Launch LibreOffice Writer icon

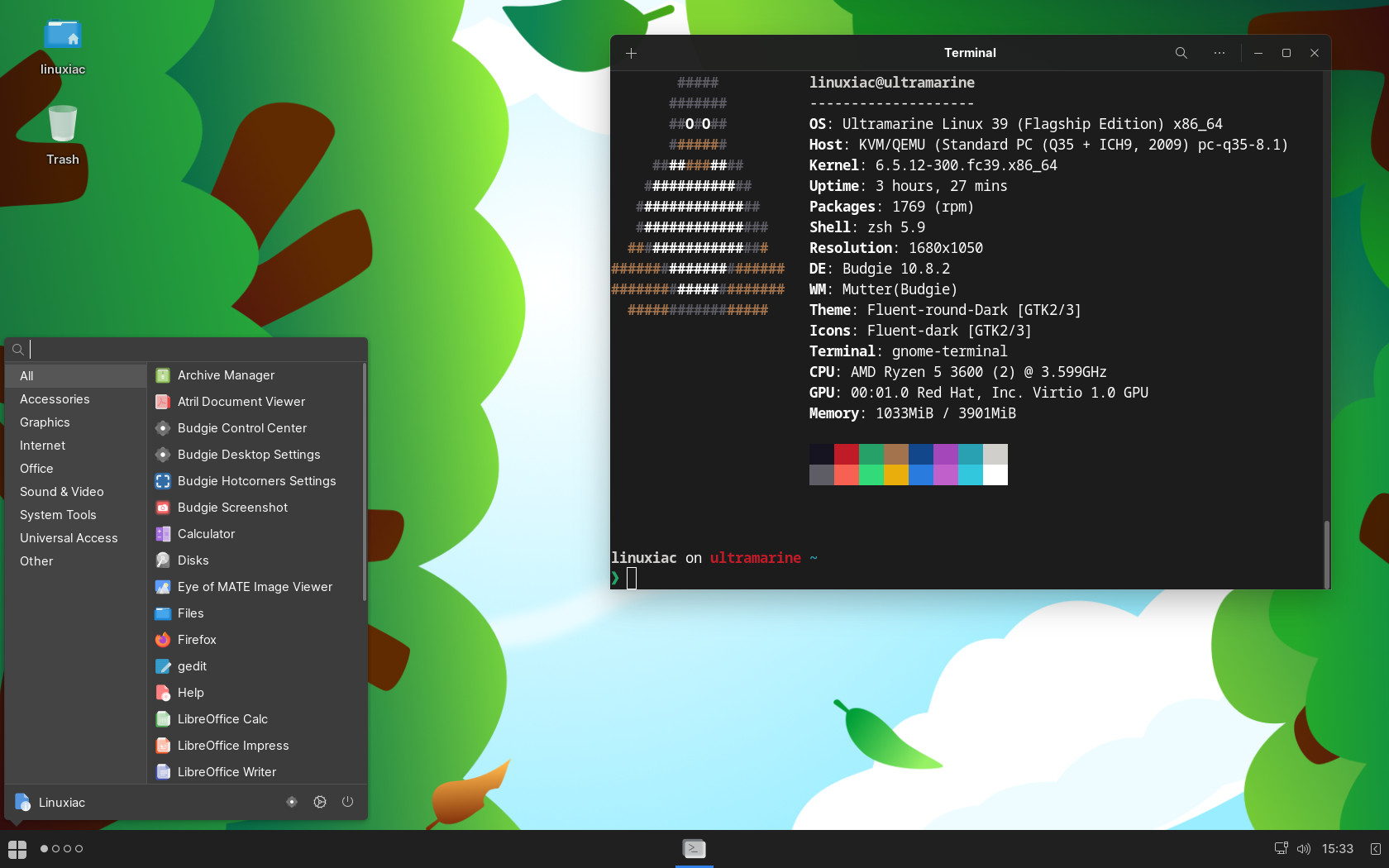click(163, 772)
